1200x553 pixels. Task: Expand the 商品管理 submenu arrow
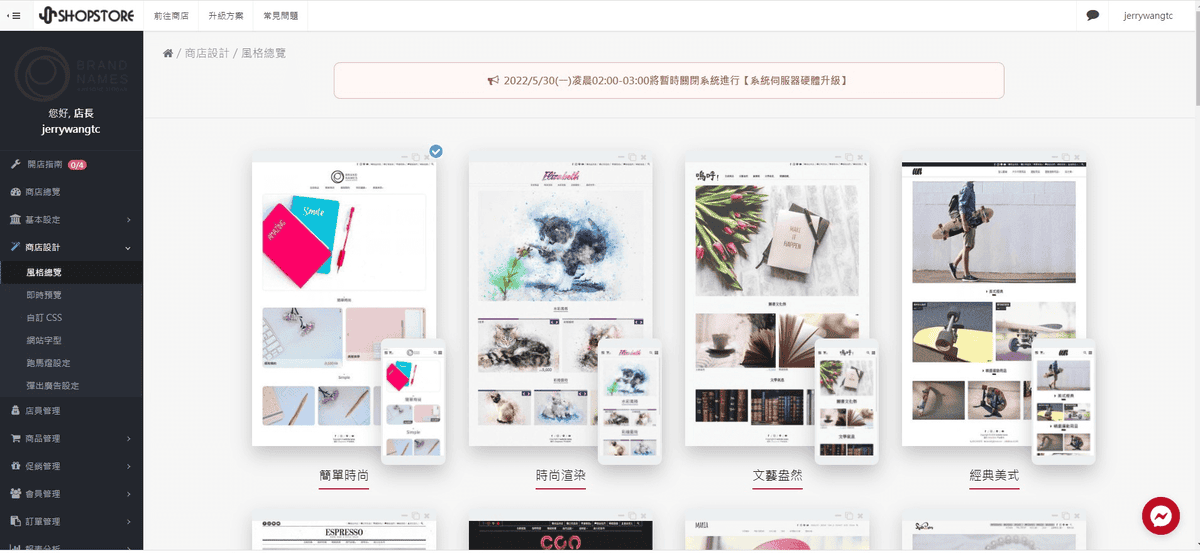(129, 439)
